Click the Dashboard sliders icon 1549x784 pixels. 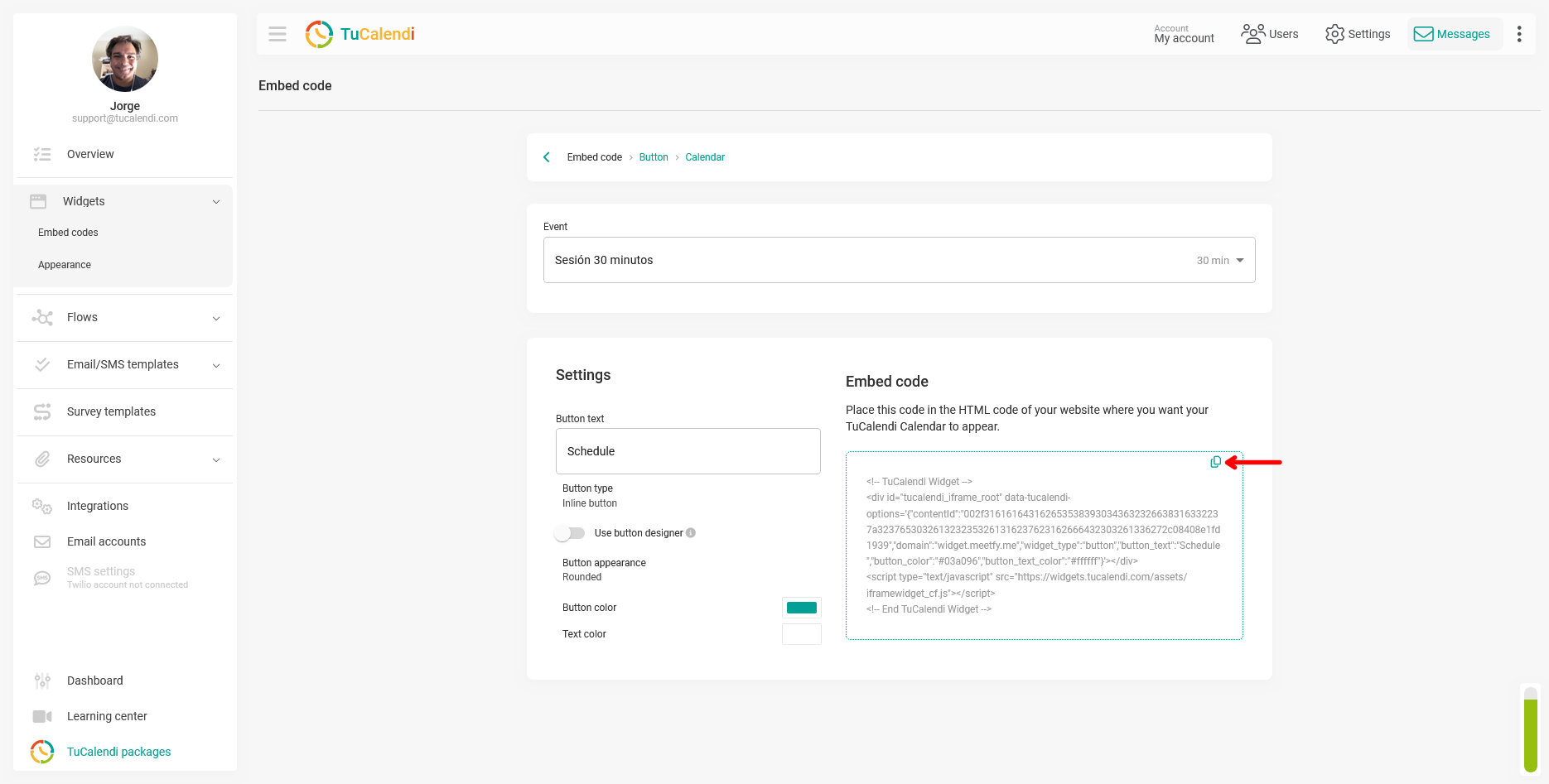click(x=42, y=681)
